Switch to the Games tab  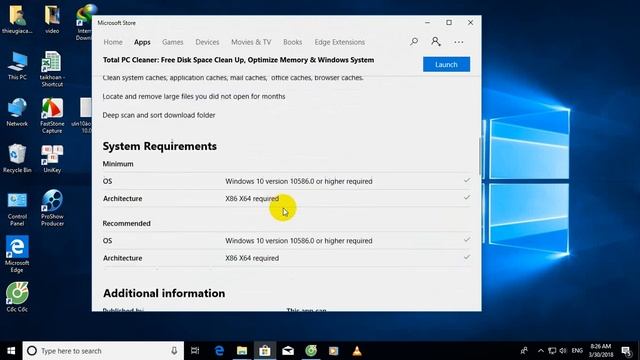pos(173,42)
